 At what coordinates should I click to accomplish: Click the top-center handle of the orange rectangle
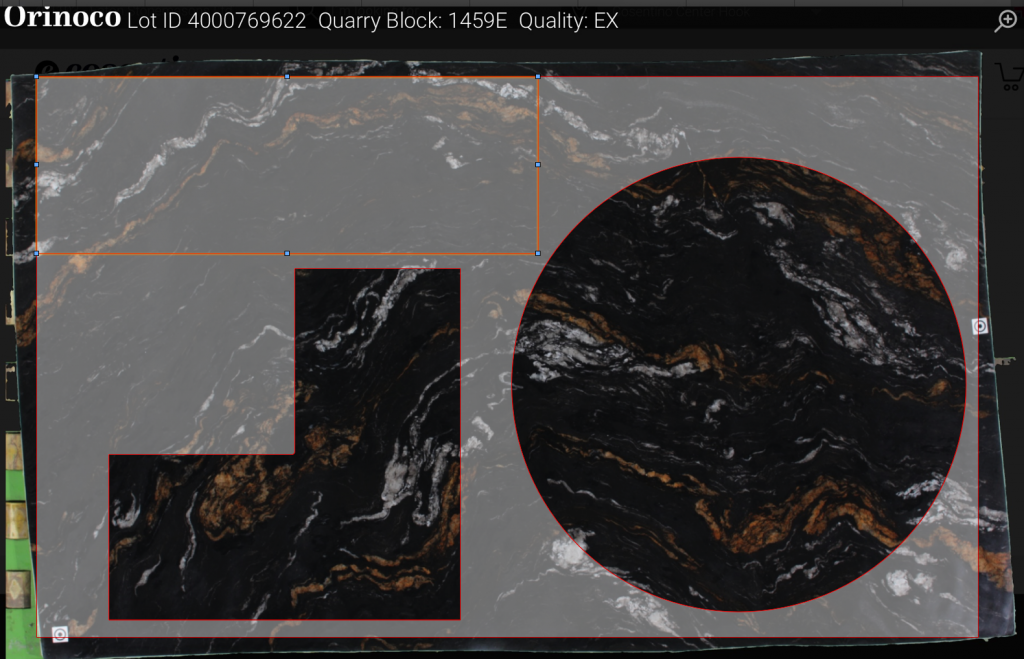tap(288, 76)
